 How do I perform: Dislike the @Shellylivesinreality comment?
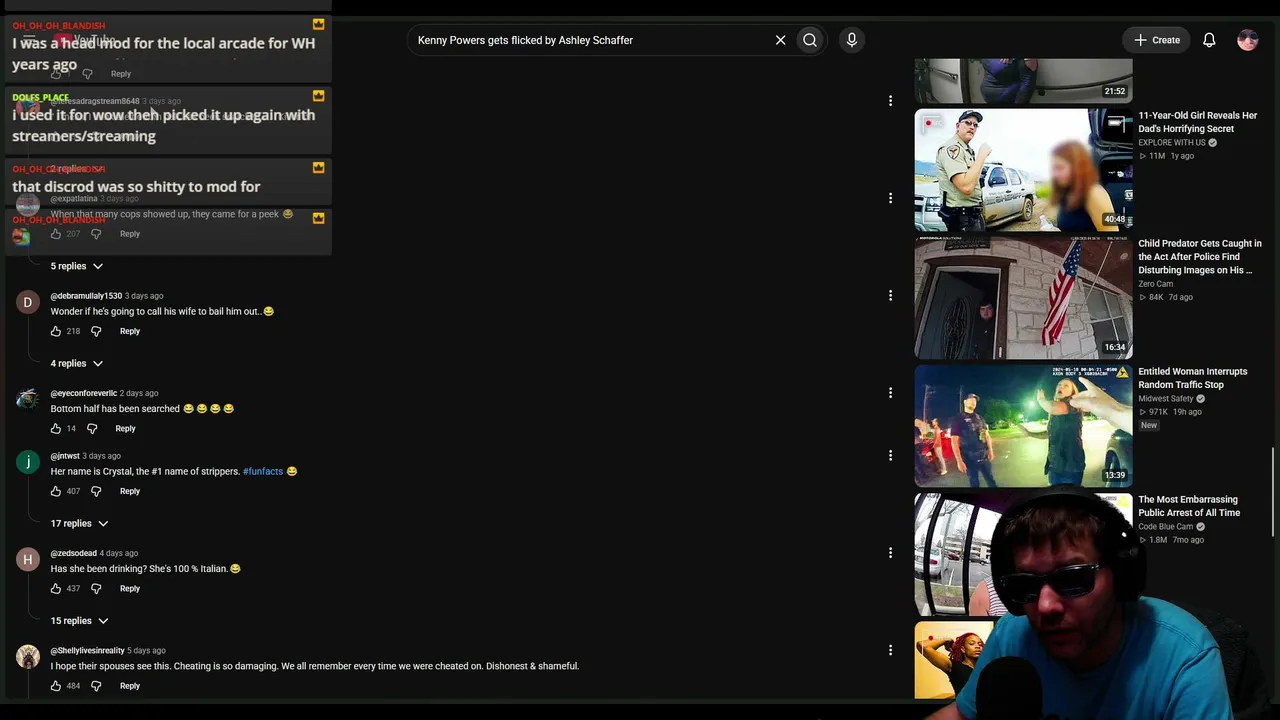[96, 686]
